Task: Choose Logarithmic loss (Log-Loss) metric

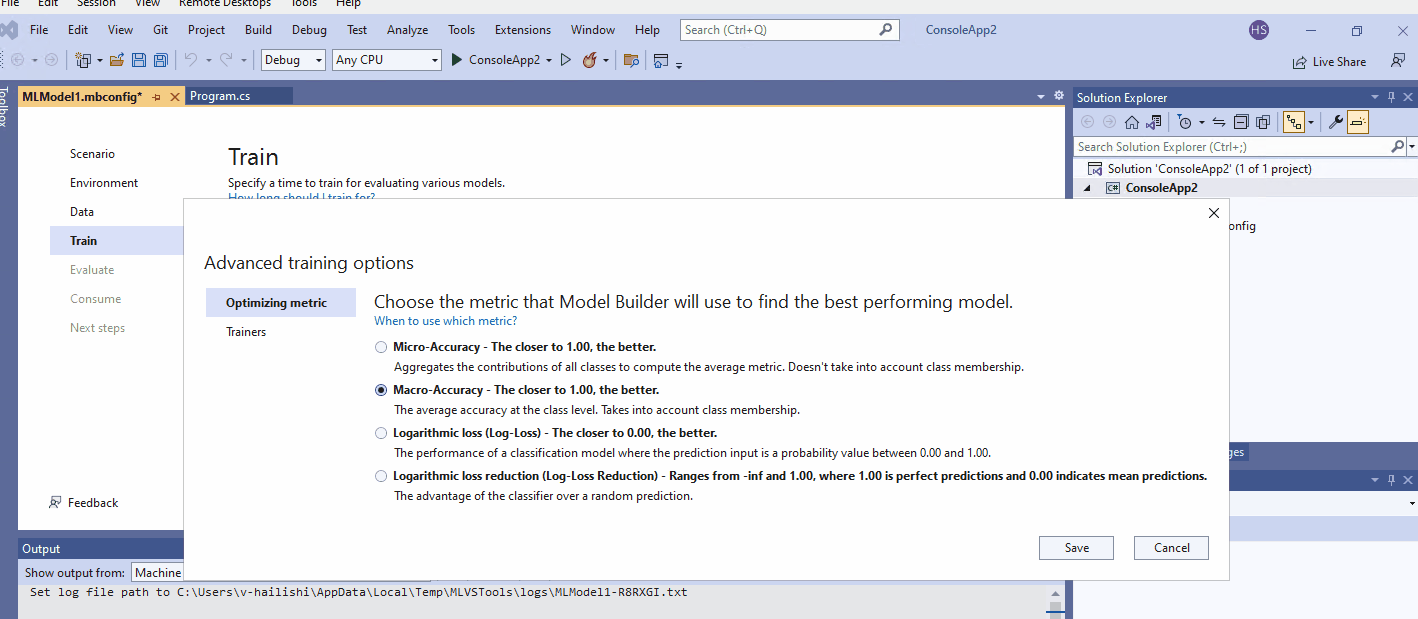Action: click(x=381, y=432)
